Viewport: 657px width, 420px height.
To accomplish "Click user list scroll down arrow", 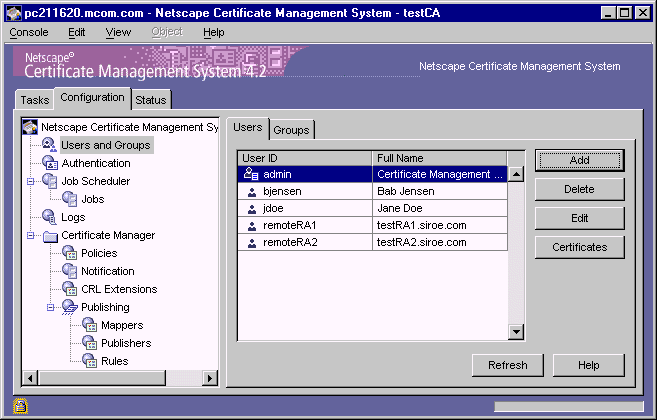I will pos(516,332).
